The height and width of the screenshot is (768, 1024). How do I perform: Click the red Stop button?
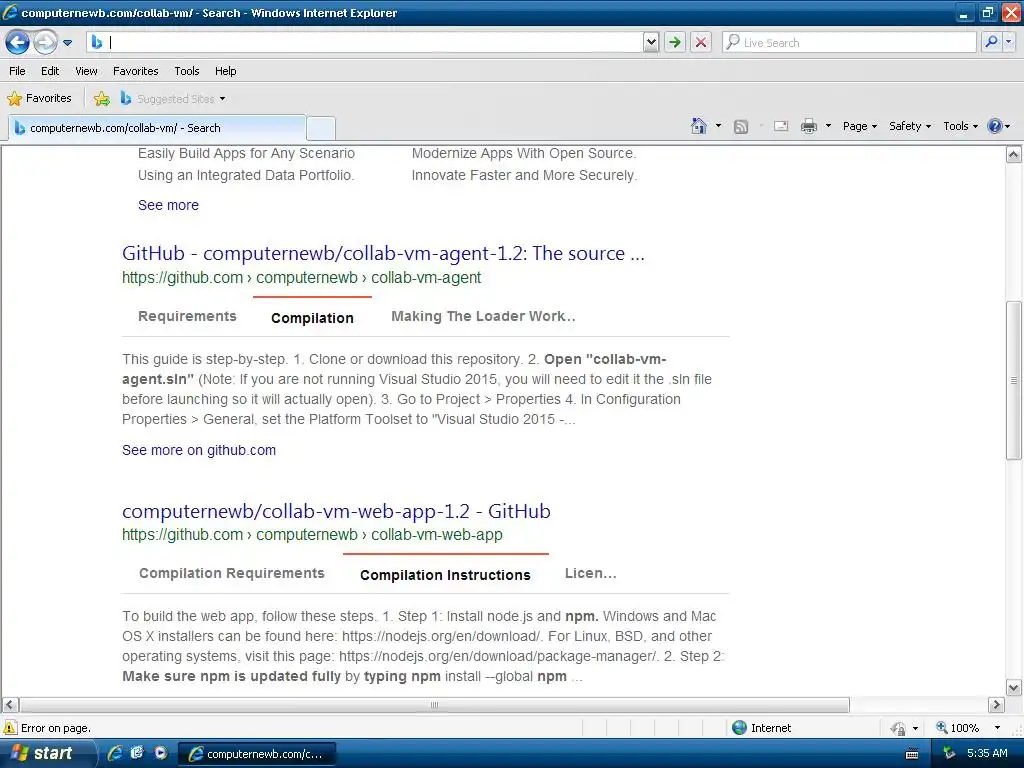click(x=701, y=42)
